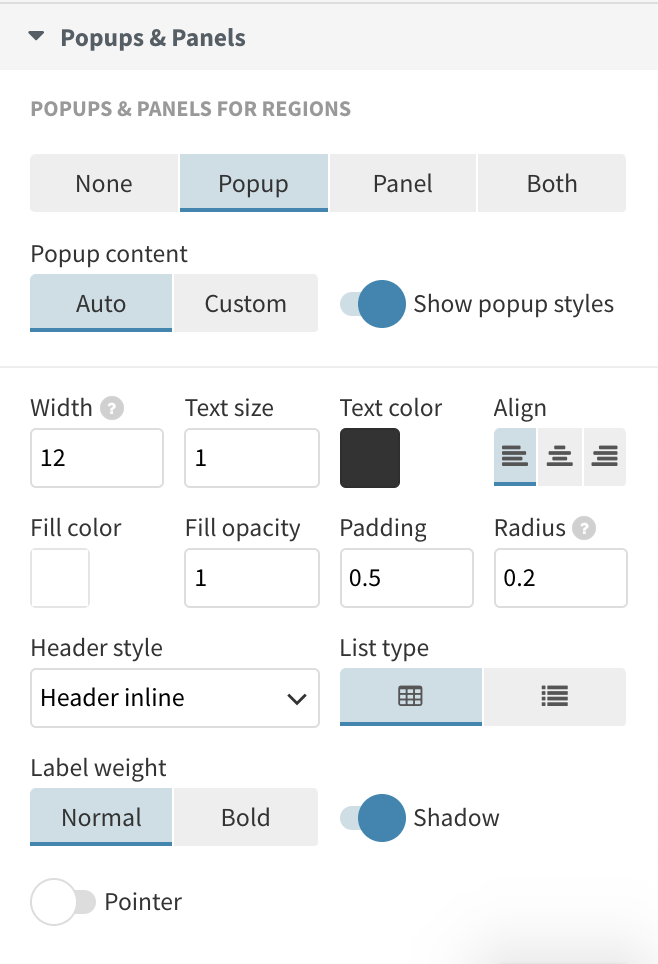Viewport: 658px width, 964px height.
Task: Collapse the Popups & Panels section
Action: point(37,37)
